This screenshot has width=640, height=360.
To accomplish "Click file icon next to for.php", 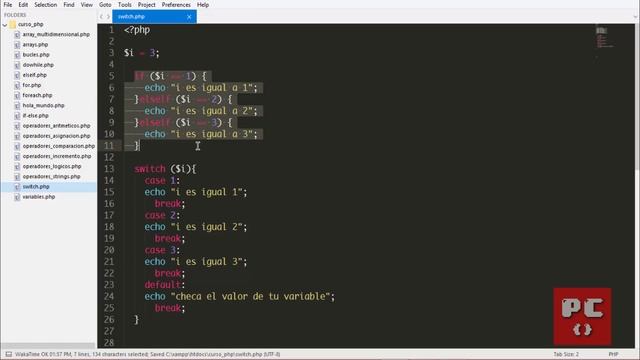I will [x=17, y=85].
